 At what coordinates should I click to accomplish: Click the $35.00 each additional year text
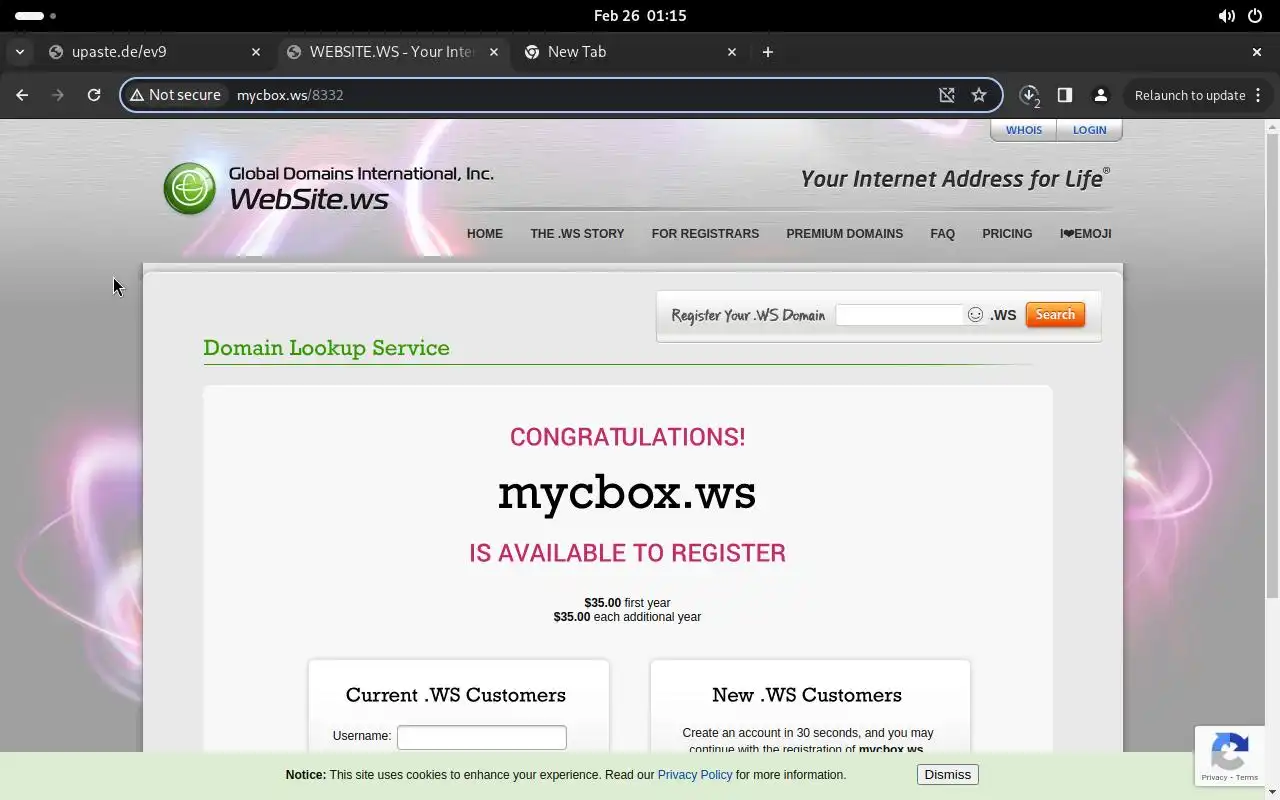(x=627, y=617)
